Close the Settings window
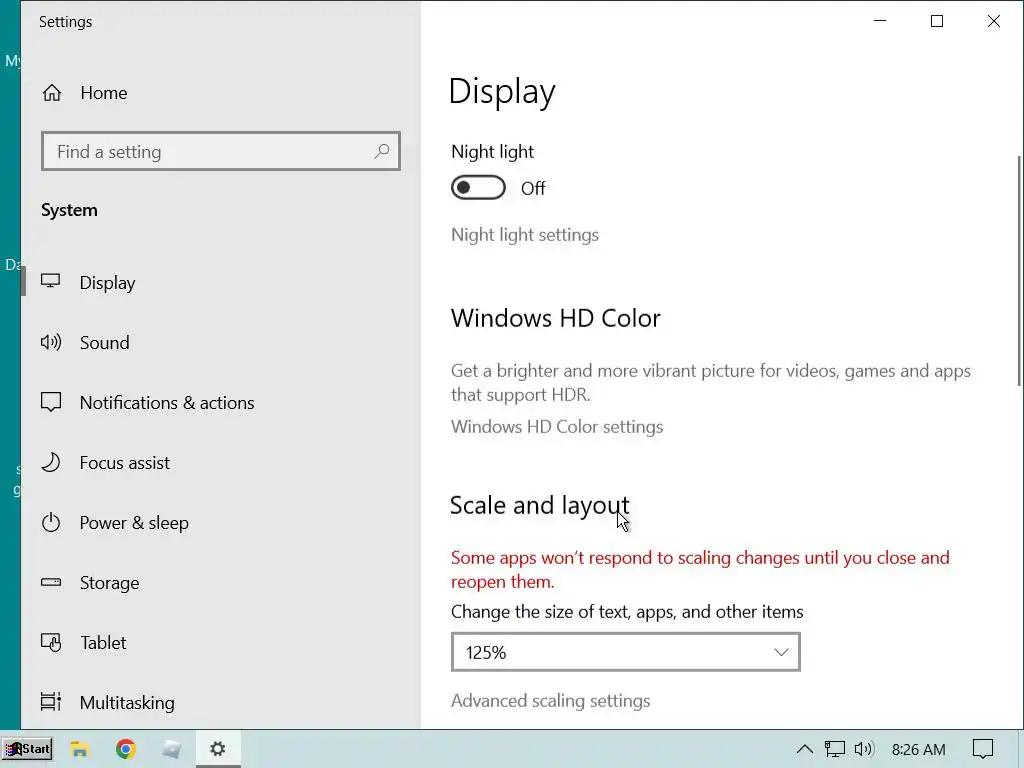The height and width of the screenshot is (768, 1024). 993,21
